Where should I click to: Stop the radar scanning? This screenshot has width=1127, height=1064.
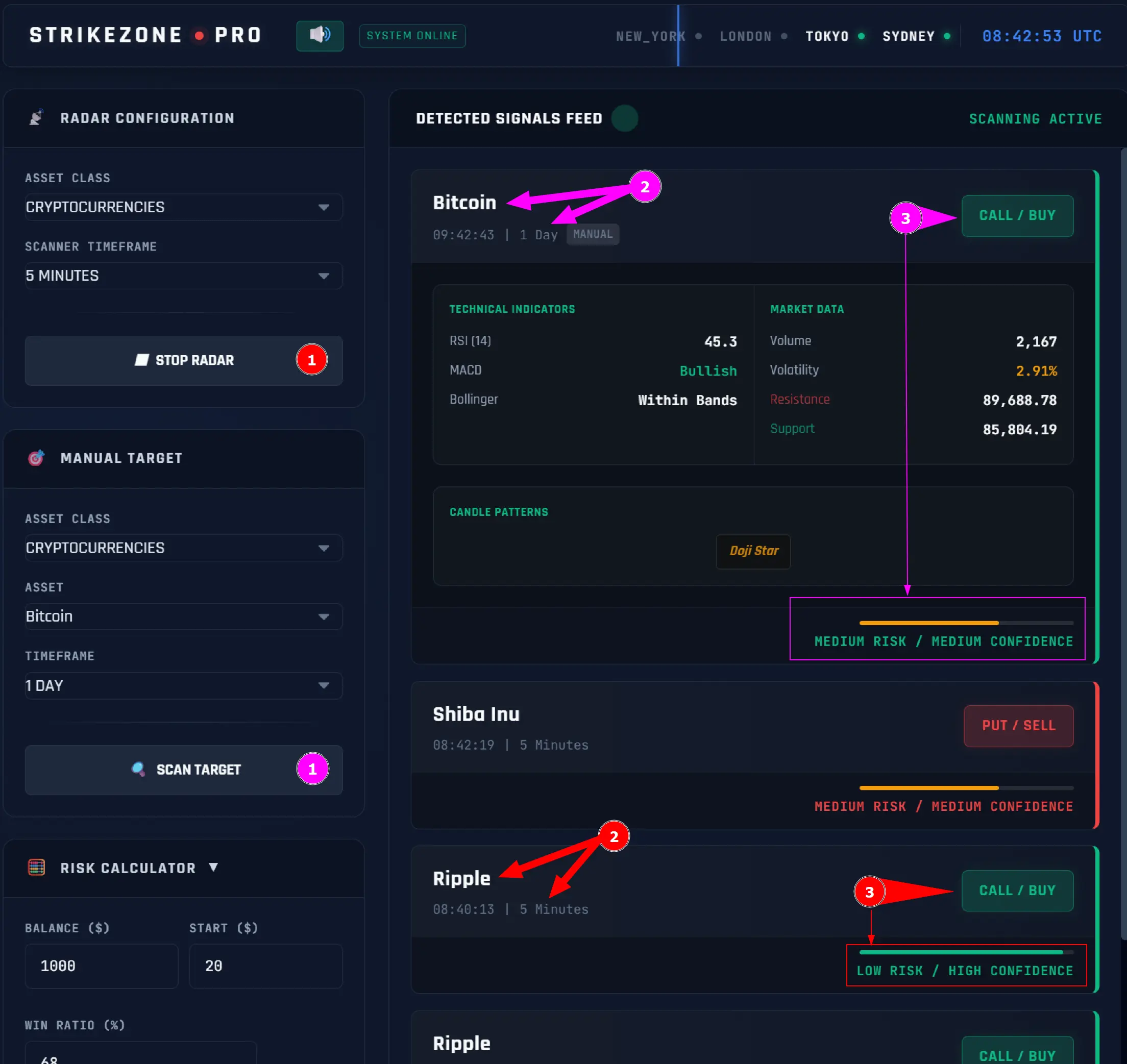pyautogui.click(x=183, y=361)
